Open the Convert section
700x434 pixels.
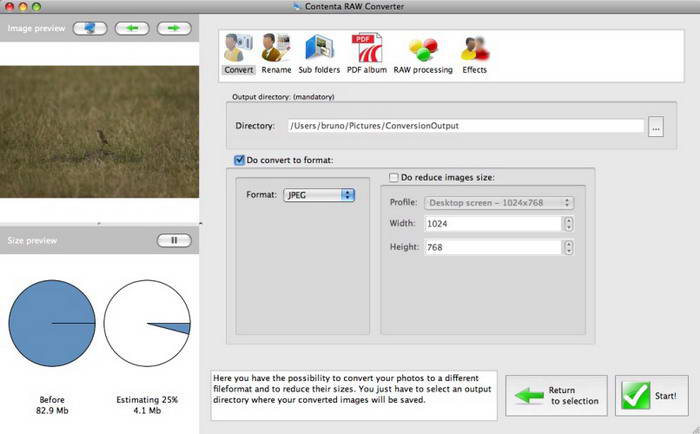238,54
